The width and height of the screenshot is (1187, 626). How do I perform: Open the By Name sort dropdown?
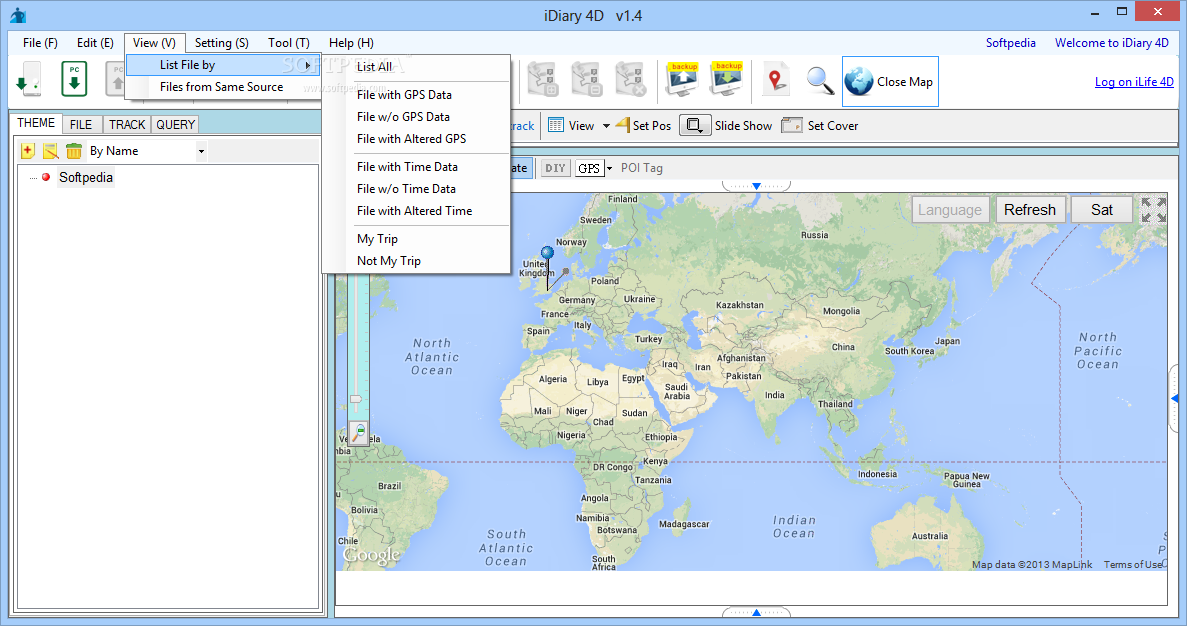201,151
